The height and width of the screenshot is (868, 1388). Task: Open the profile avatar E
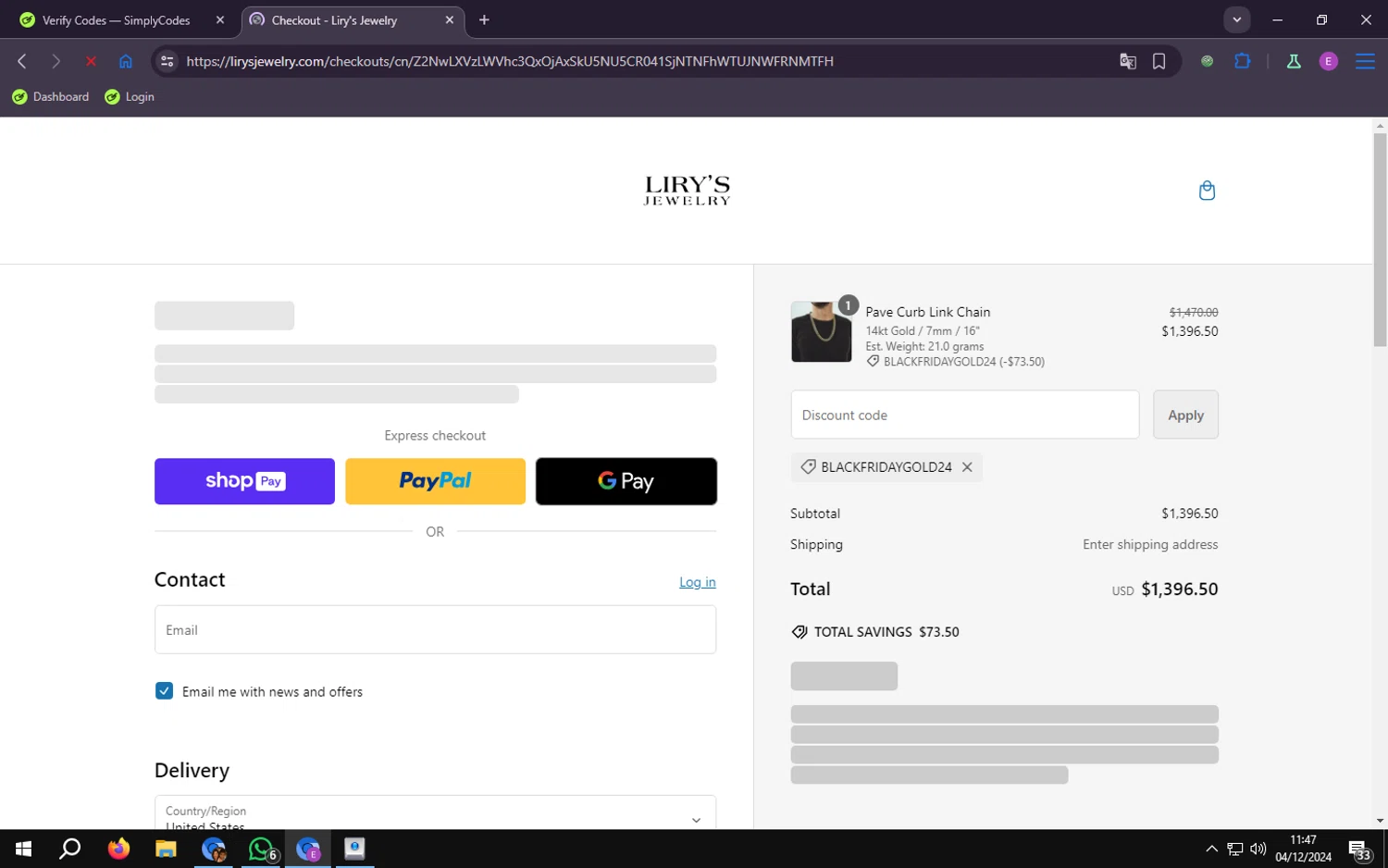1328,61
